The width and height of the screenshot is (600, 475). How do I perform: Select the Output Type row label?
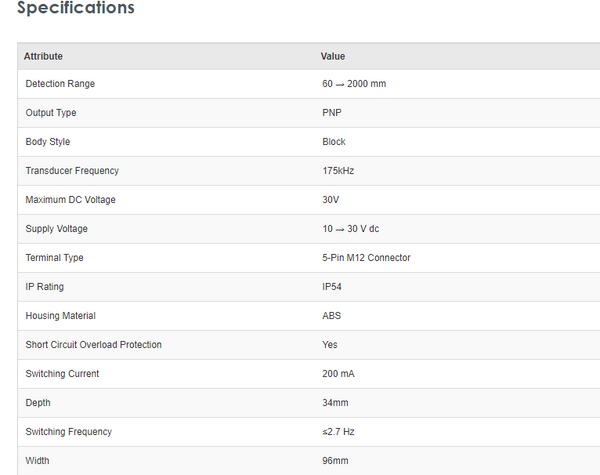(51, 113)
